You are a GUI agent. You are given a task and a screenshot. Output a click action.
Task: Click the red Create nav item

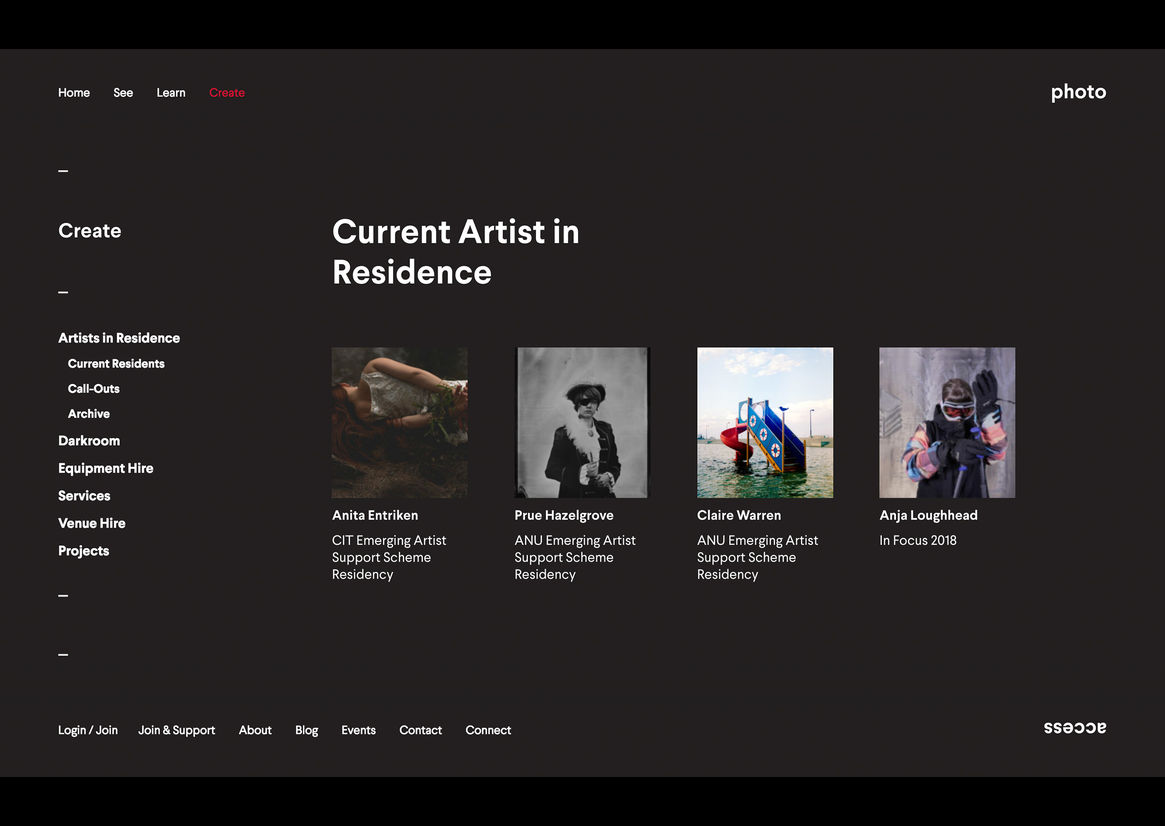click(227, 93)
